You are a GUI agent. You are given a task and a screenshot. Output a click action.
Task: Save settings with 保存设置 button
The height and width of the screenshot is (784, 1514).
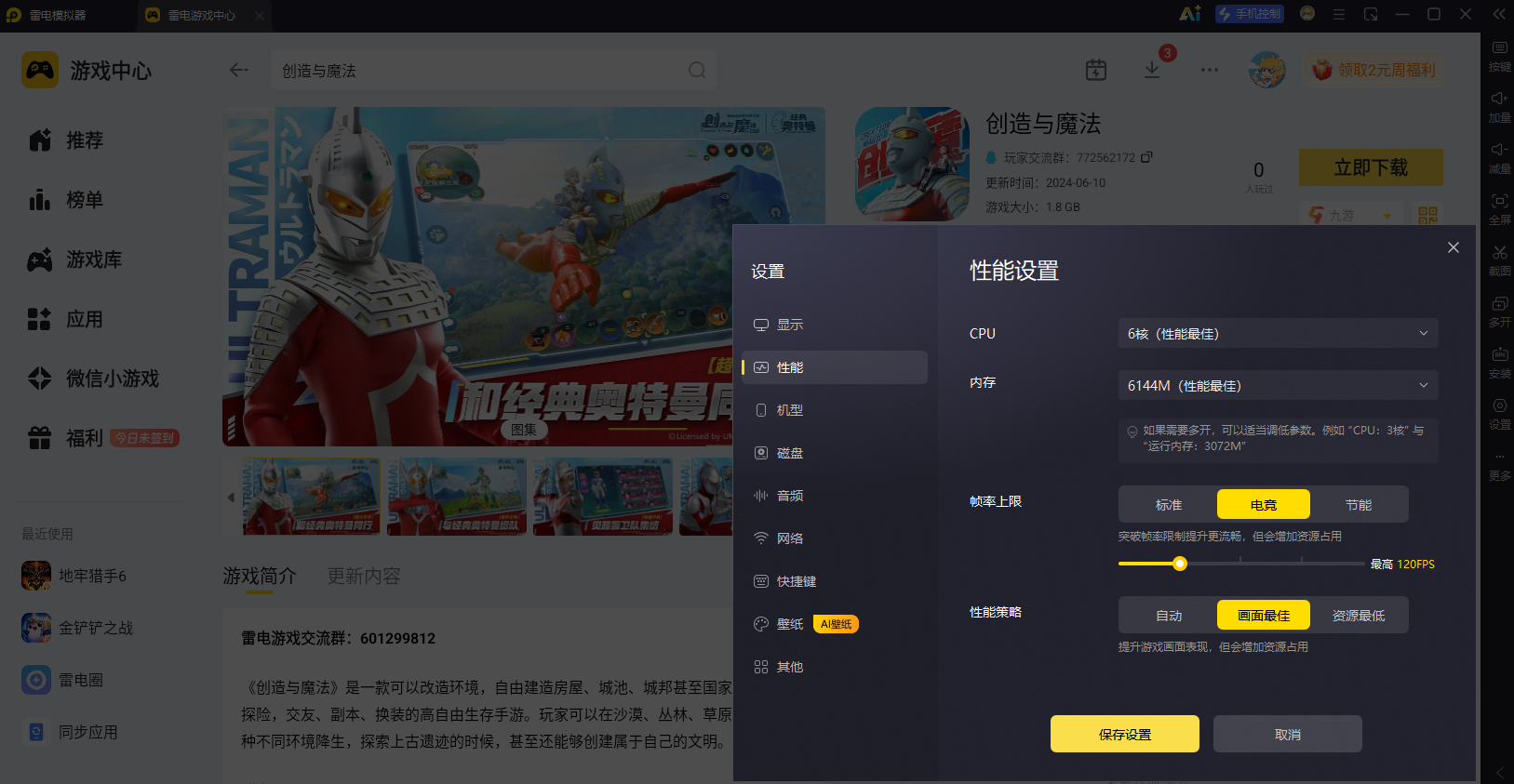coord(1125,734)
